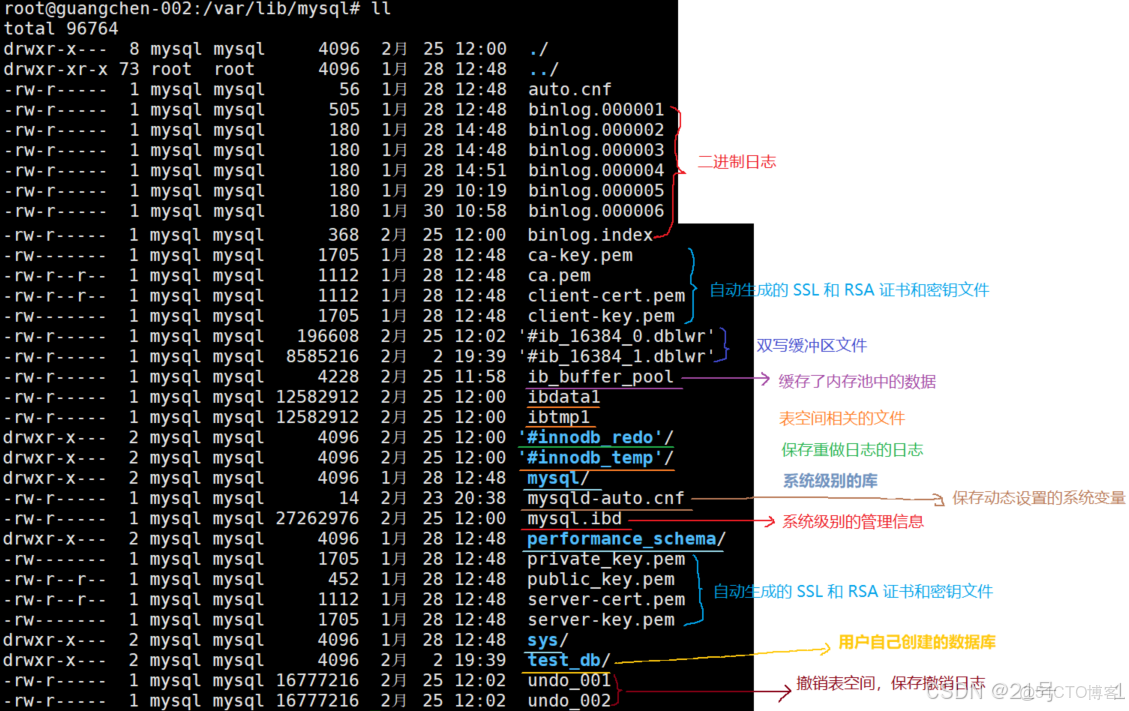This screenshot has height=711, width=1129.
Task: Click the ./ current directory entry
Action: 538,49
